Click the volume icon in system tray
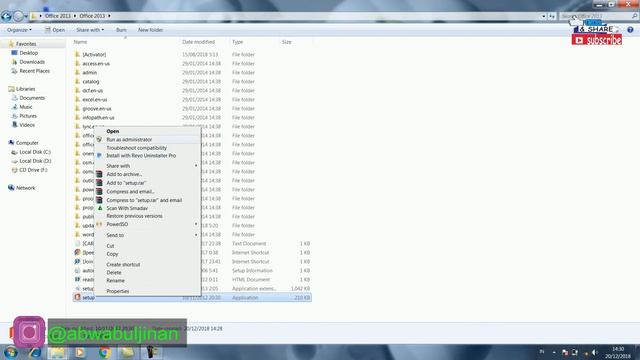Image resolution: width=640 pixels, height=360 pixels. tap(595, 352)
